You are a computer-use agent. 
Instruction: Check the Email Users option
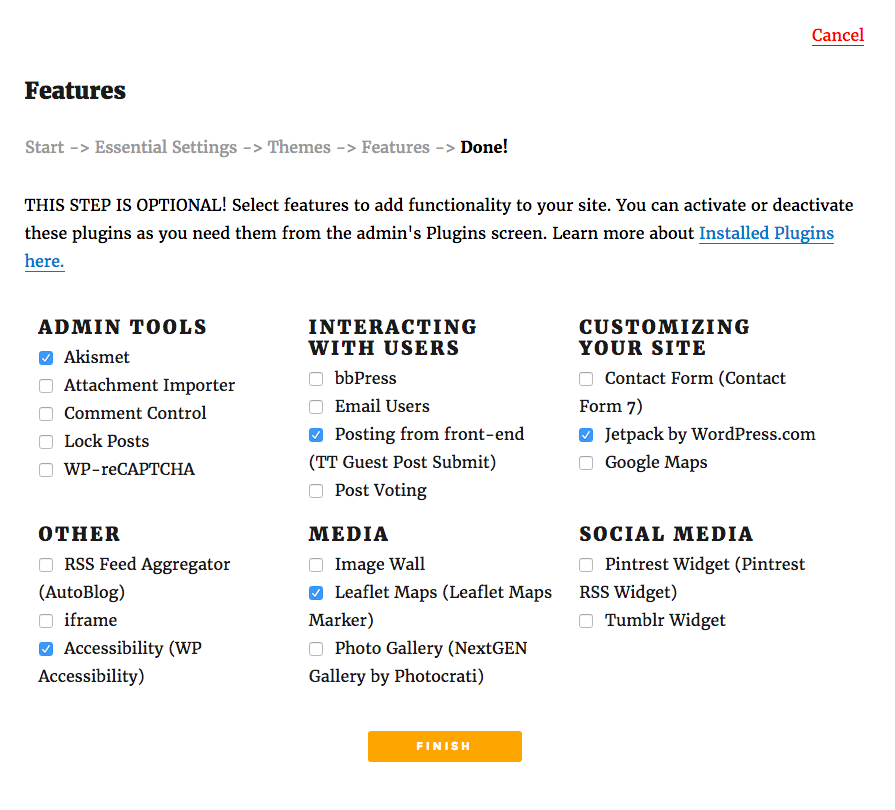[x=316, y=407]
